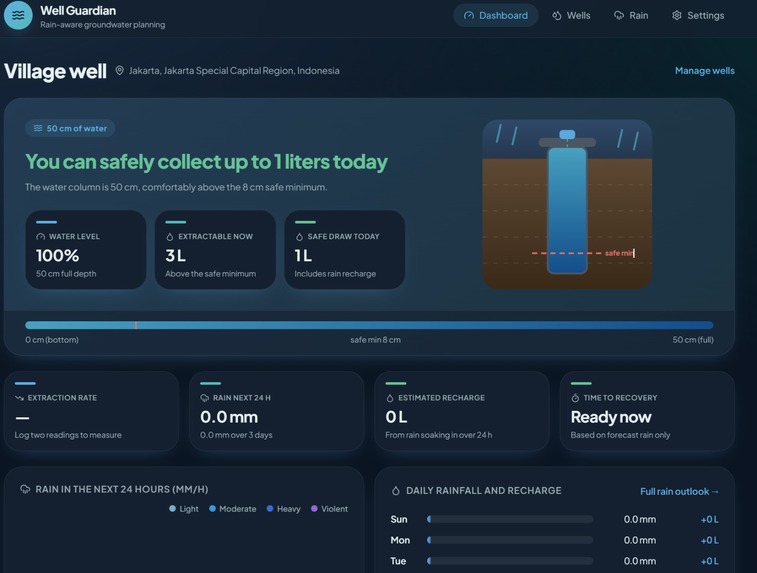Click Monday's +0 L recharge value
Viewport: 757px width, 573px height.
710,540
